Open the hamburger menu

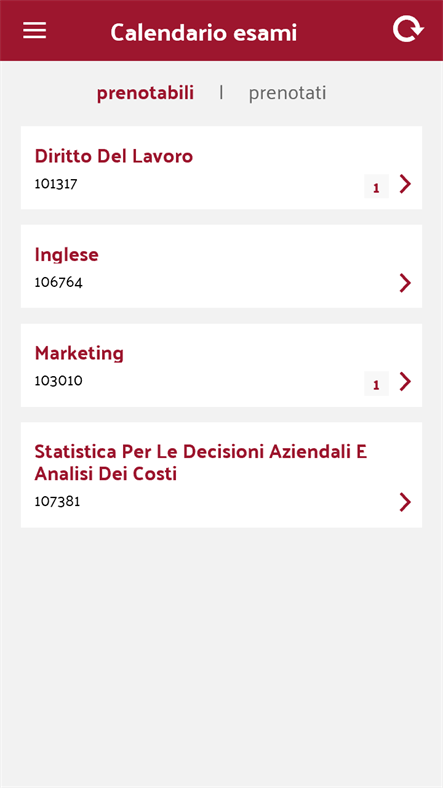pos(35,31)
